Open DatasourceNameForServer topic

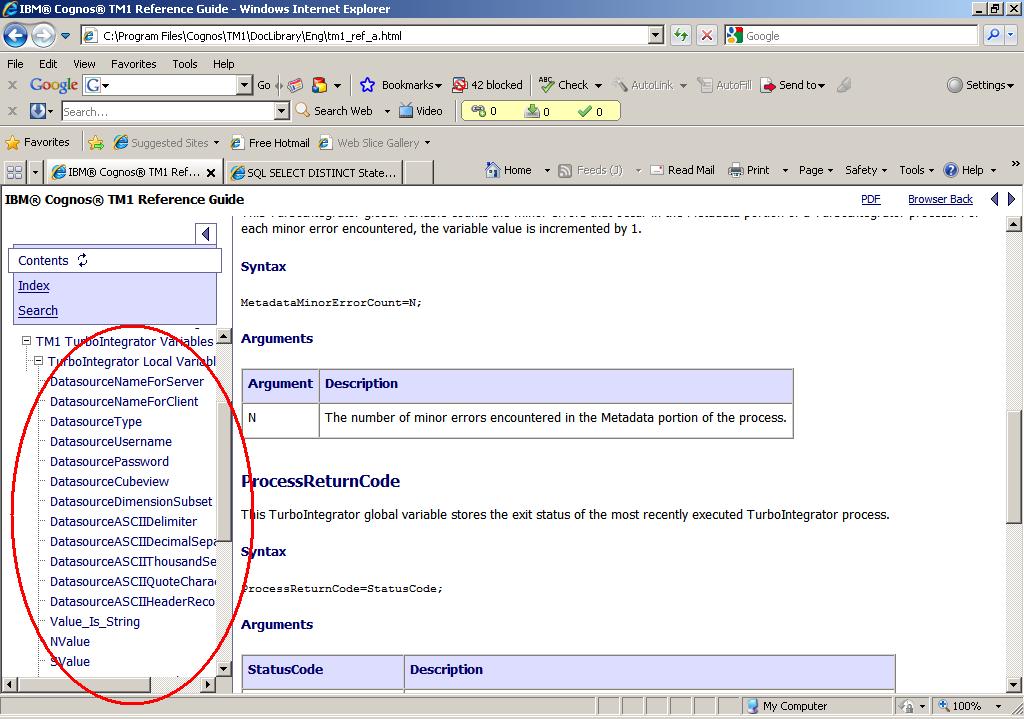click(x=127, y=381)
